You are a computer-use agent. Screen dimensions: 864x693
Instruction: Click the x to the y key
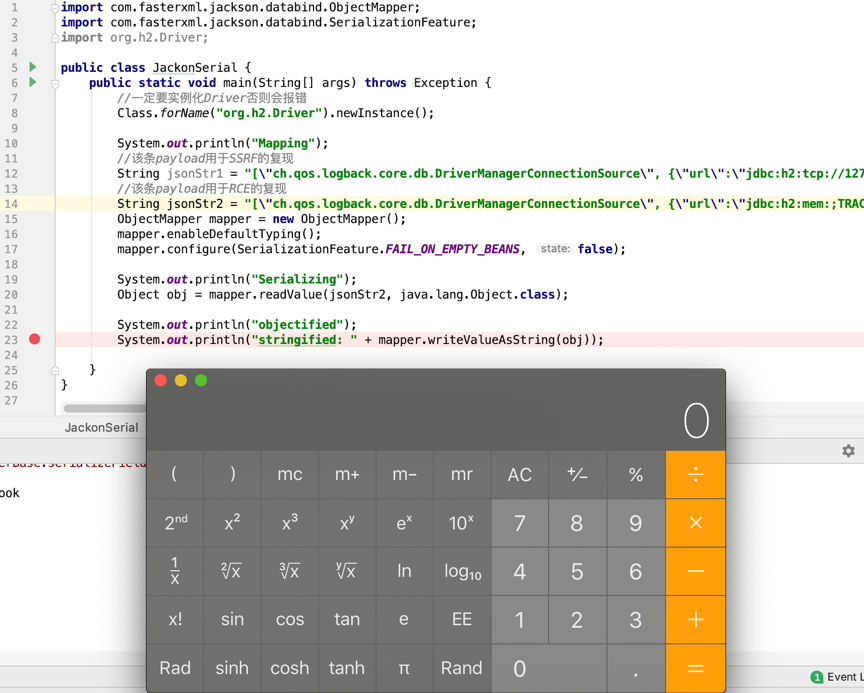pyautogui.click(x=347, y=523)
